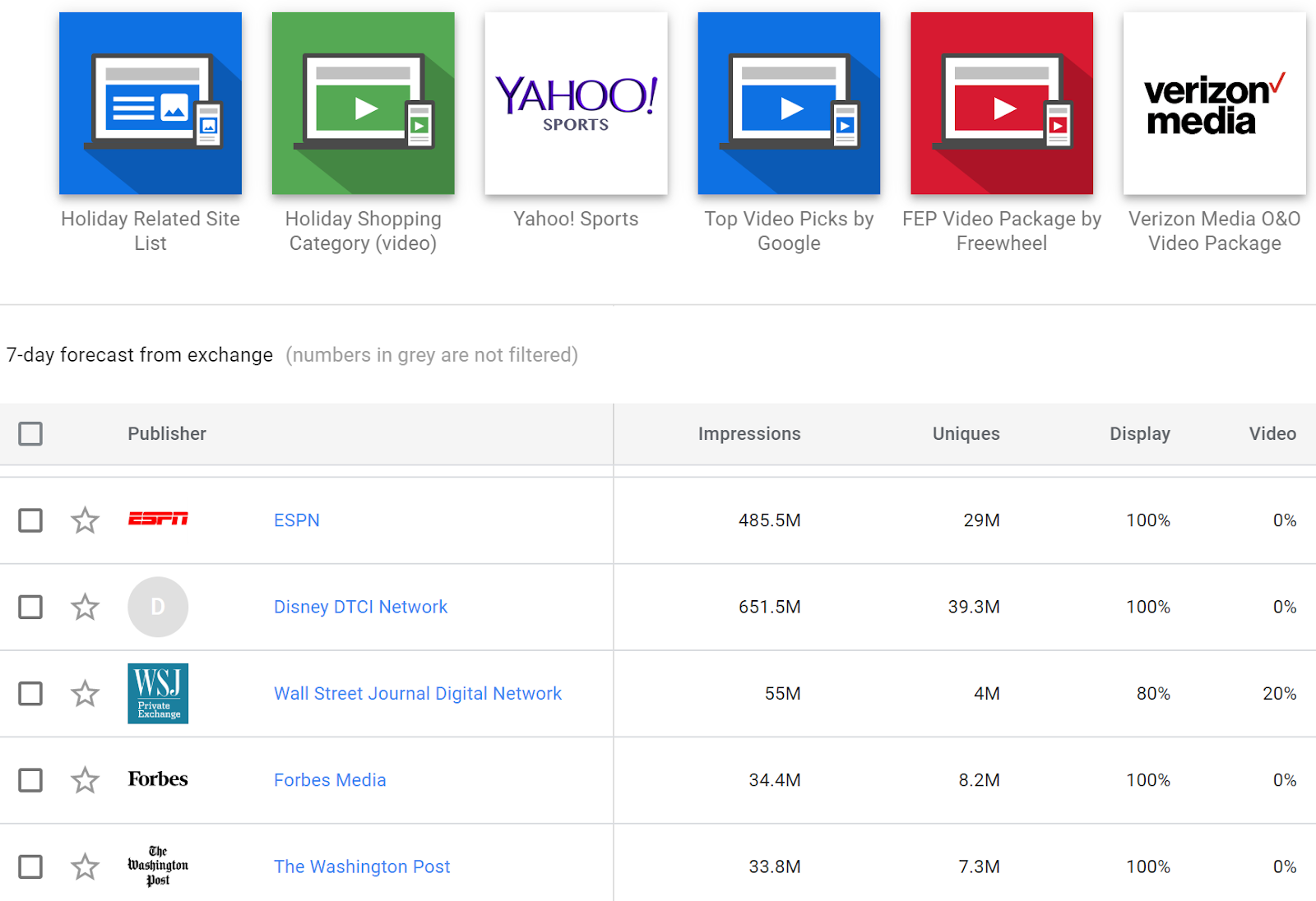Favorite Wall Street Journal Digital Network

pos(85,693)
